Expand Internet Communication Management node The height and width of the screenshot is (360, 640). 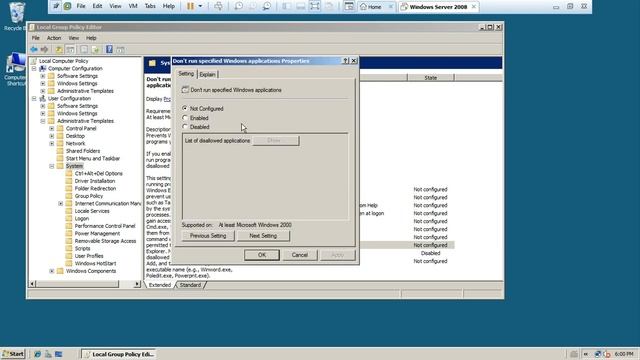[61, 203]
